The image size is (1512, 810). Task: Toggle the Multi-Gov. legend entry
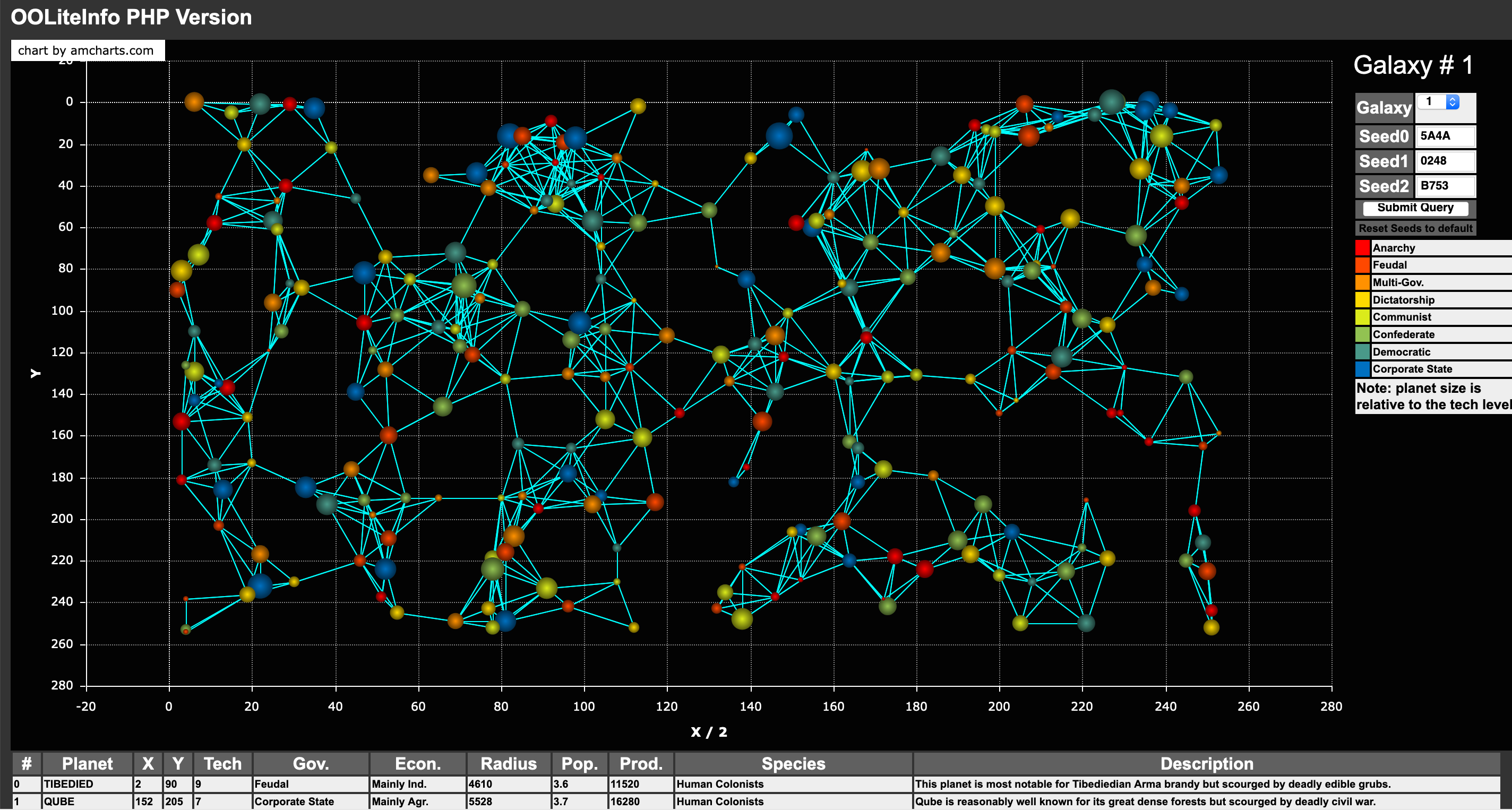pos(1397,282)
